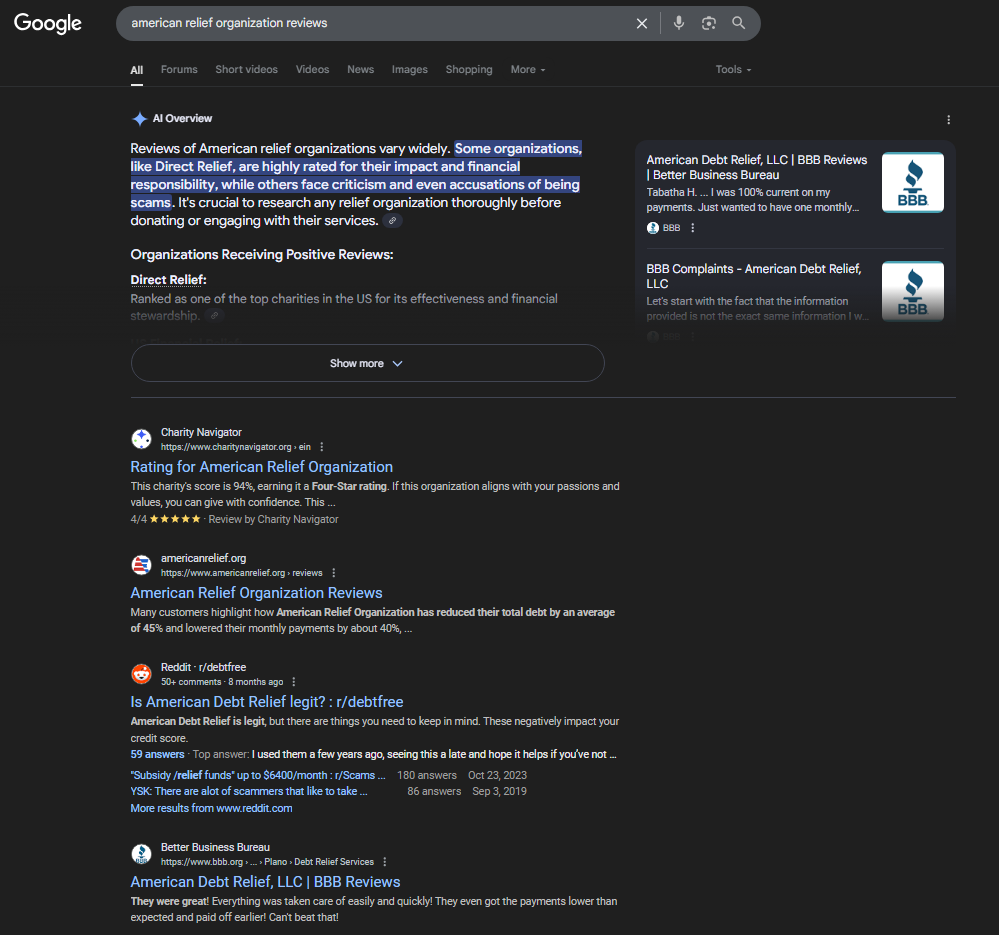Image resolution: width=999 pixels, height=935 pixels.
Task: Open the Tools dropdown
Action: point(733,70)
